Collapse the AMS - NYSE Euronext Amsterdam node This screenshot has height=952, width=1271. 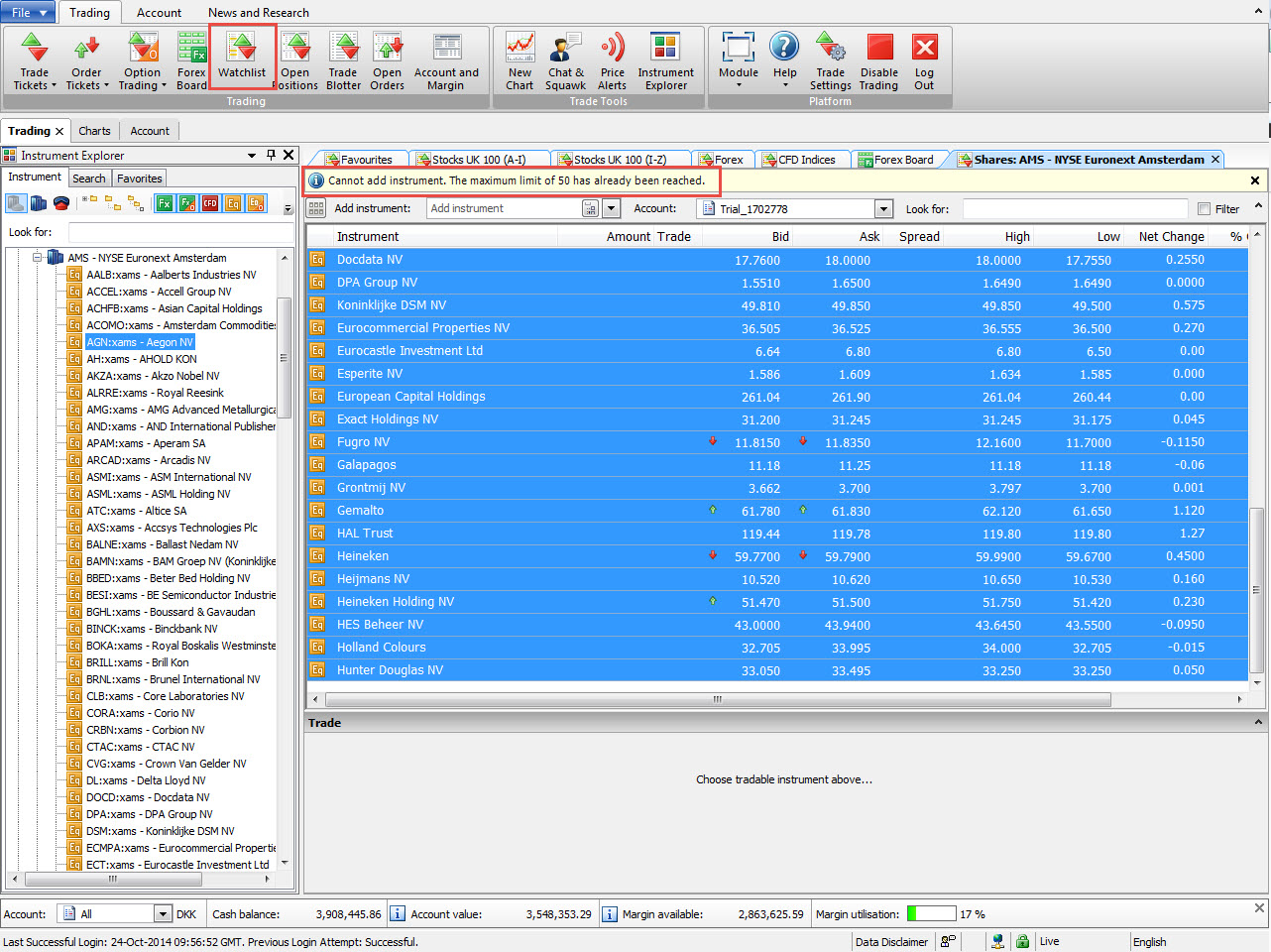tap(38, 258)
